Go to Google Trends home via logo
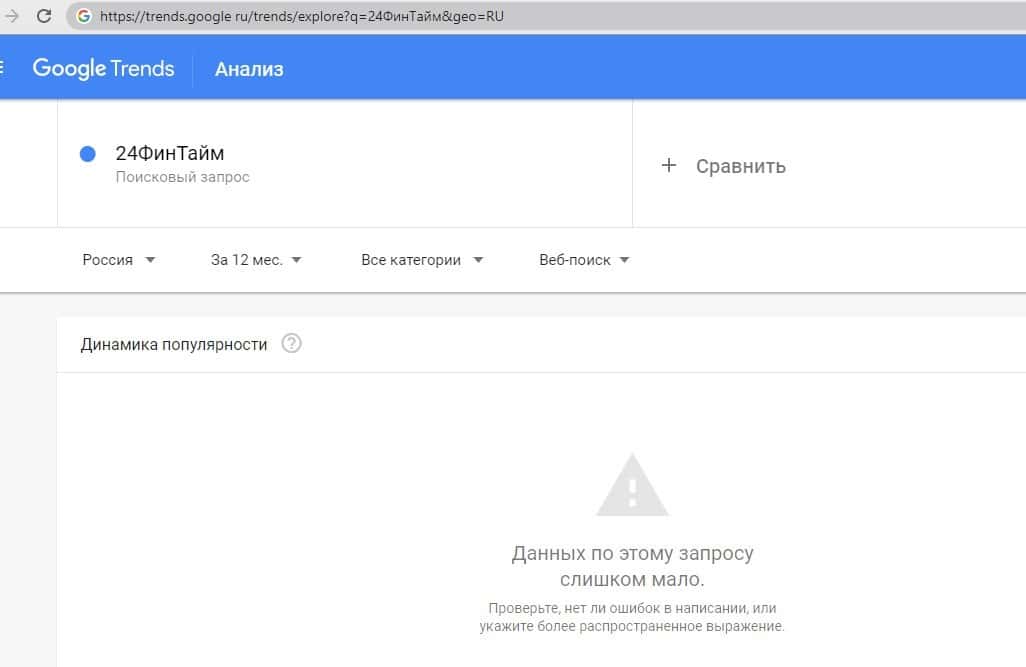This screenshot has width=1026, height=667. (x=103, y=68)
